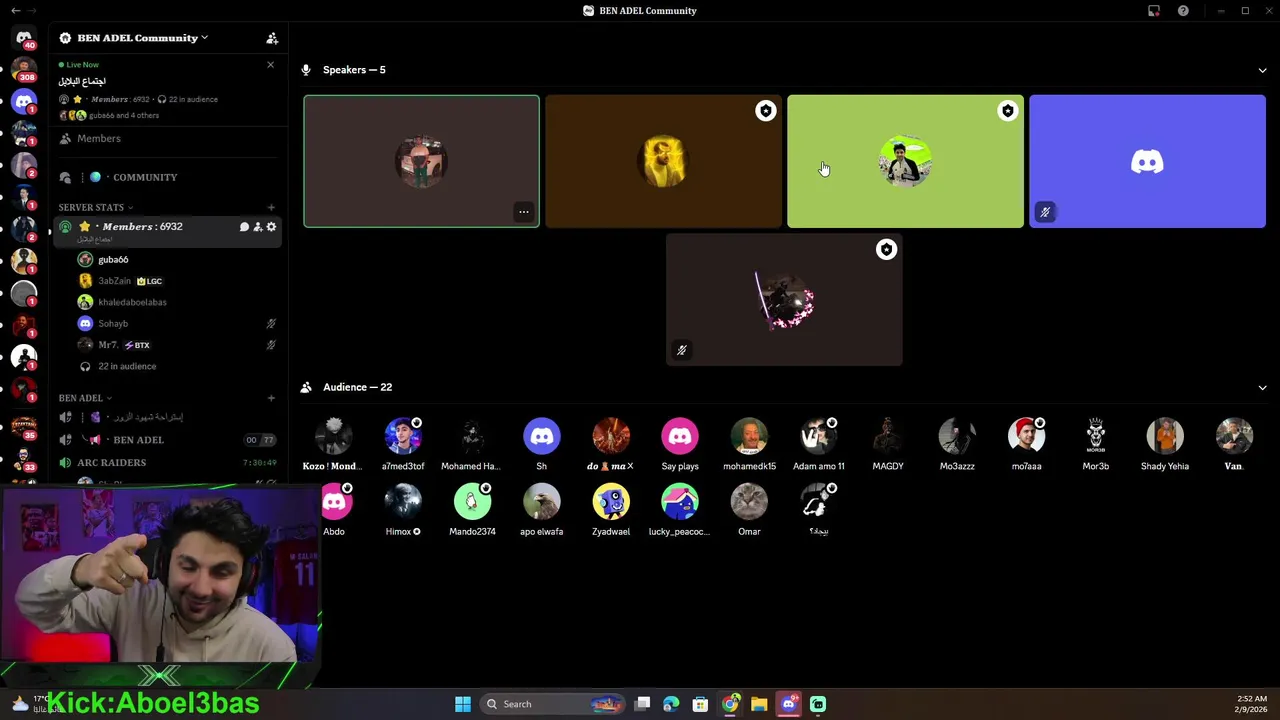
Task: Select audience member Mohamed Ha...
Action: 472,444
